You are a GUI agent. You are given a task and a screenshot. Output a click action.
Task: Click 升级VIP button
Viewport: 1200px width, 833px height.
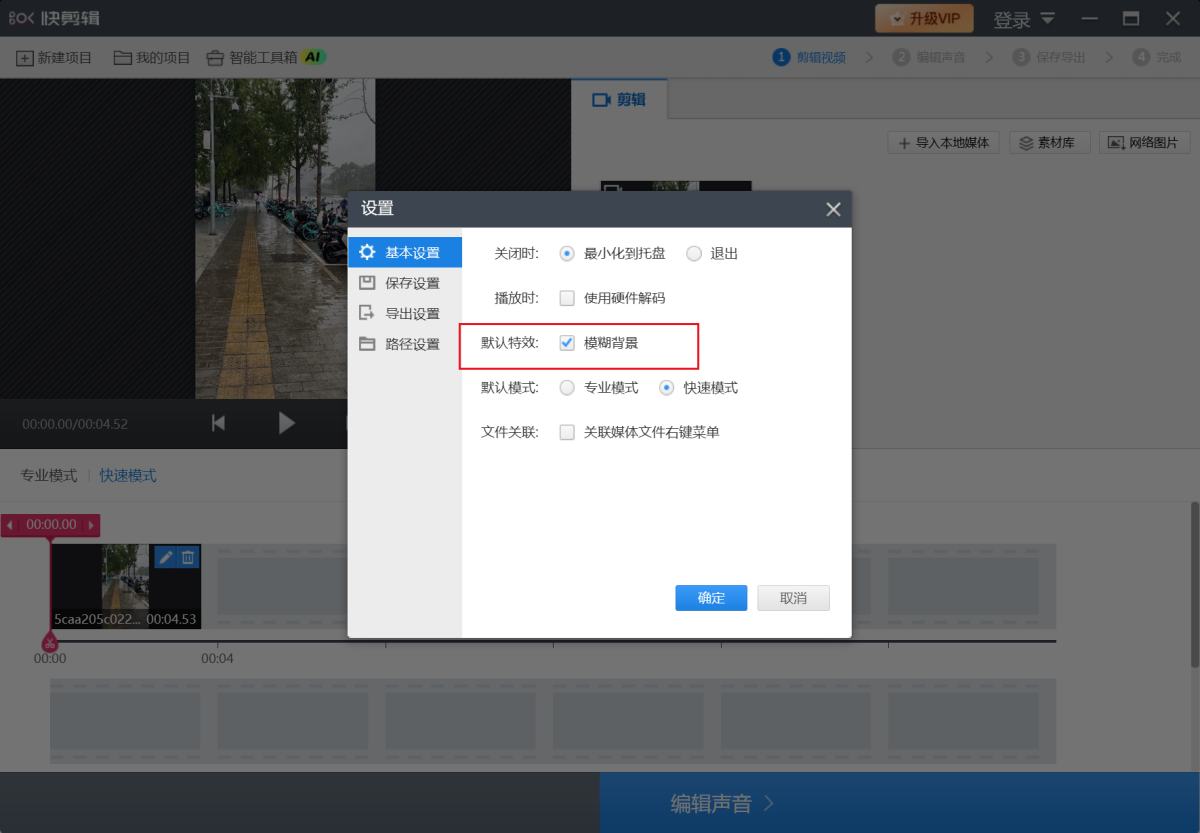coord(924,18)
